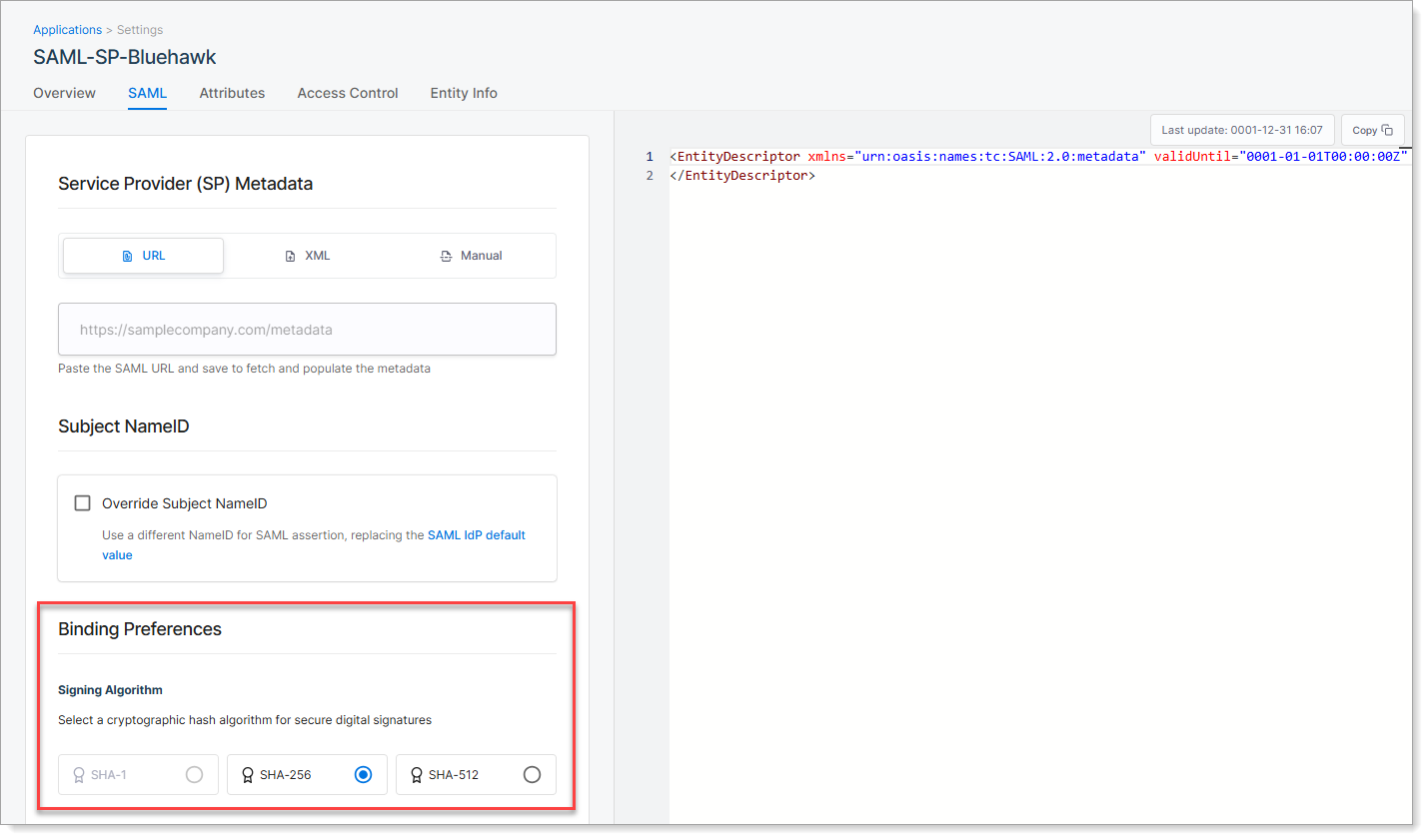The image size is (1428, 840).
Task: Tick the Override Subject NameID checkbox
Action: click(83, 503)
